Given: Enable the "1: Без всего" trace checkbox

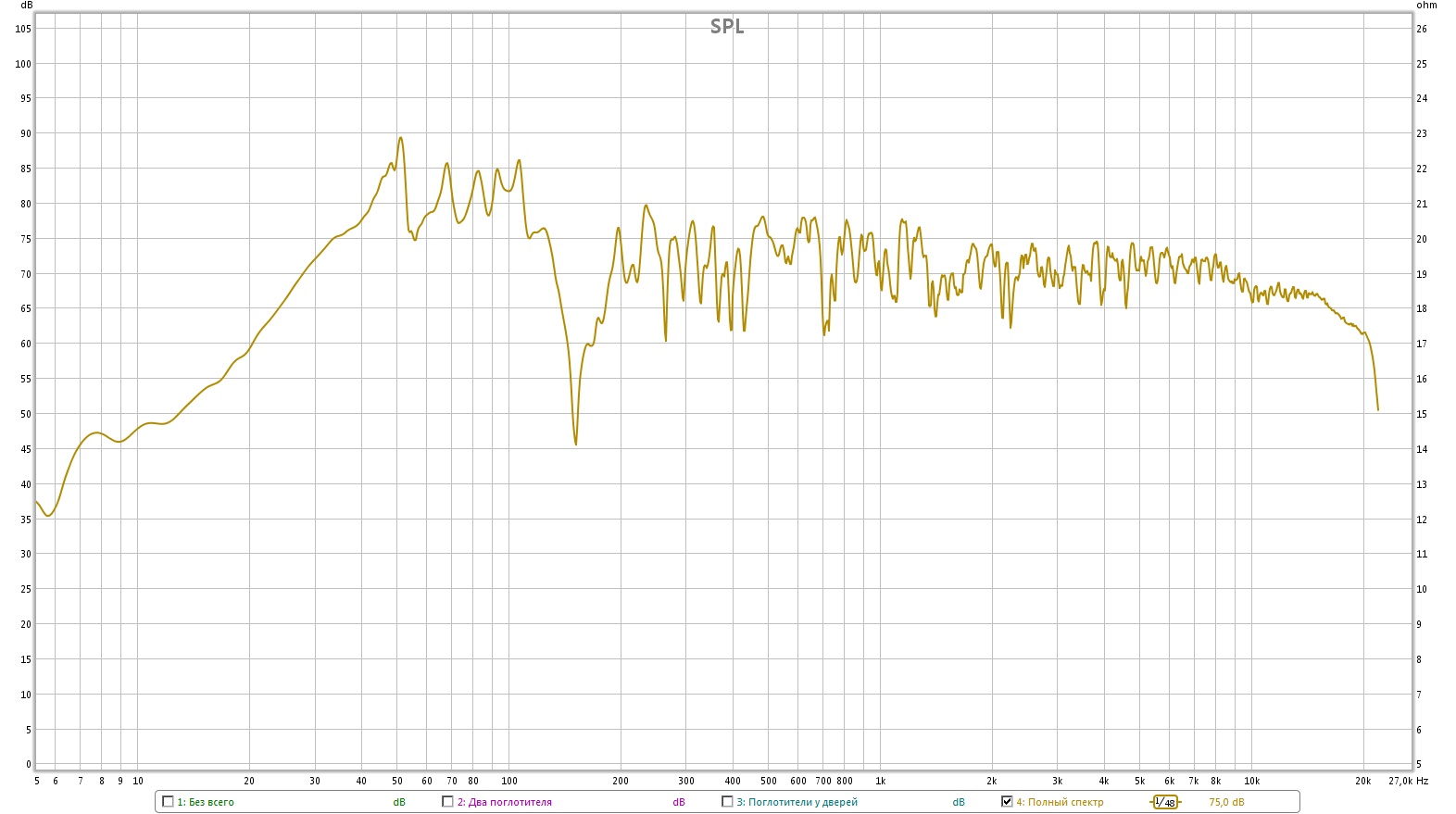Looking at the screenshot, I should click(168, 802).
